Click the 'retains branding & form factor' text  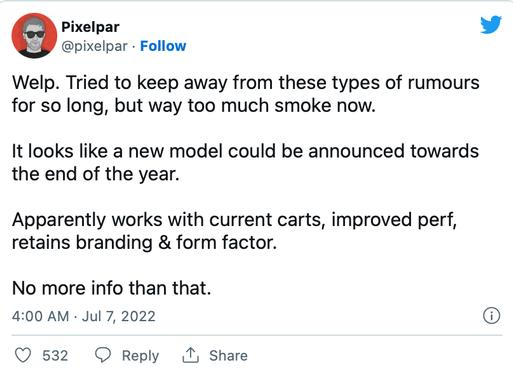tap(144, 242)
